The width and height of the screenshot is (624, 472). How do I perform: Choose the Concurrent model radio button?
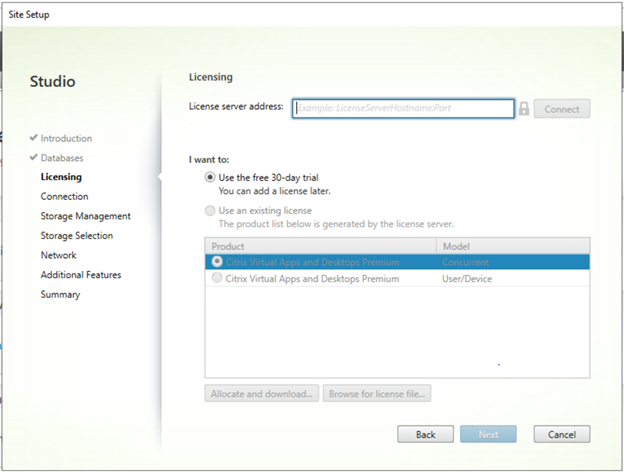[217, 261]
